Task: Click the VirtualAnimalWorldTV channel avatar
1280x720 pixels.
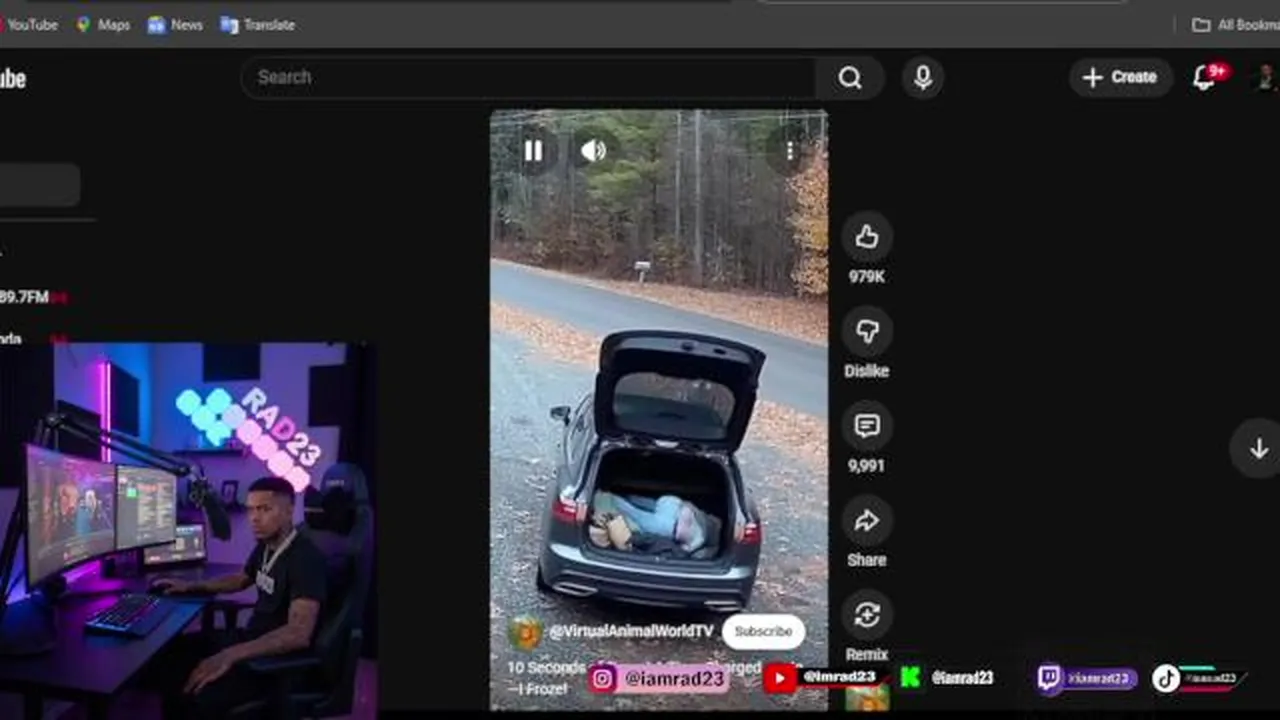Action: coord(525,632)
